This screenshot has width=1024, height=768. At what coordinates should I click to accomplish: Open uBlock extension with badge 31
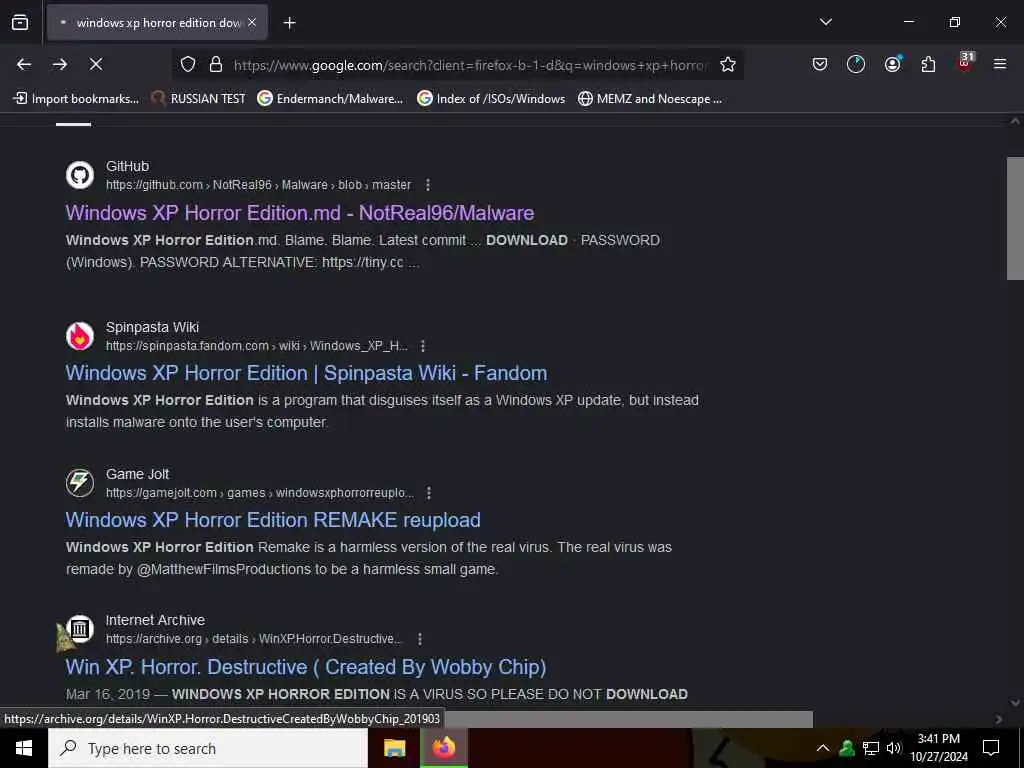pos(965,63)
